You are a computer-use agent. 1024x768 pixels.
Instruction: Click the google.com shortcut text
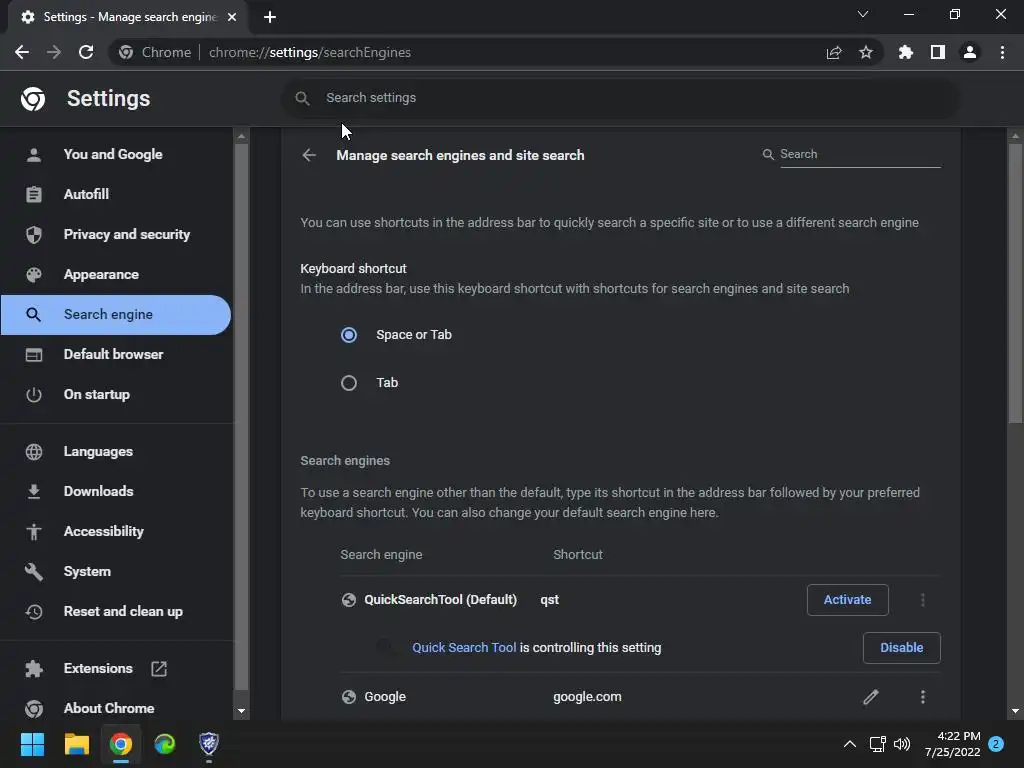[587, 697]
